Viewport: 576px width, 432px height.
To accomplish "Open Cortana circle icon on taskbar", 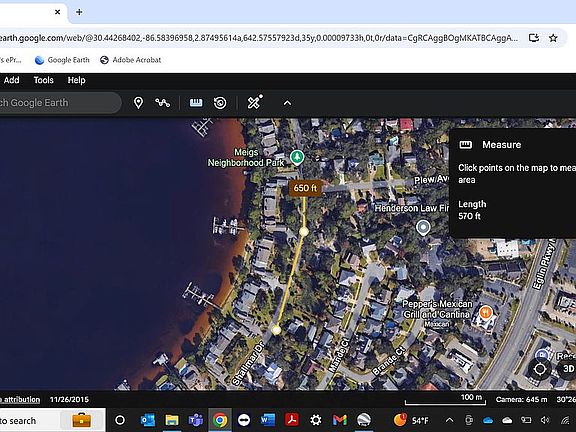I will click(120, 420).
